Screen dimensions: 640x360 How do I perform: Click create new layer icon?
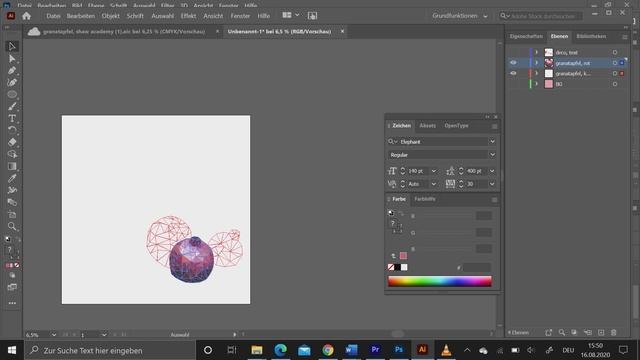coord(601,333)
